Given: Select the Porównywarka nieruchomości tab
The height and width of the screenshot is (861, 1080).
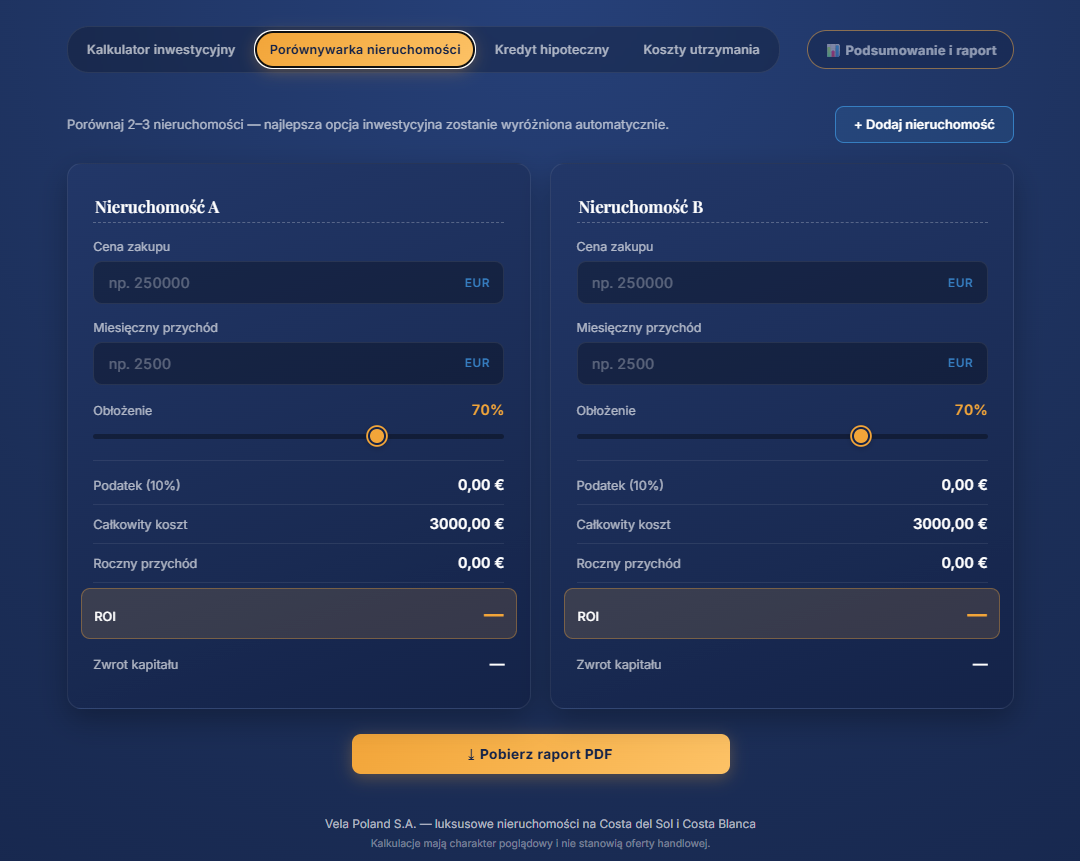Looking at the screenshot, I should (365, 50).
